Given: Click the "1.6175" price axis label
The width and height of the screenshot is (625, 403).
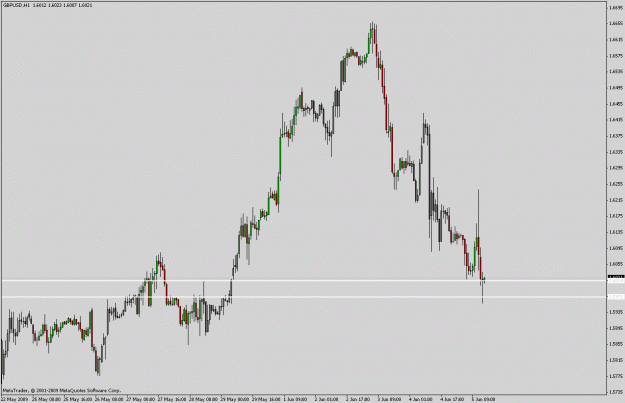Looking at the screenshot, I should (x=616, y=216).
